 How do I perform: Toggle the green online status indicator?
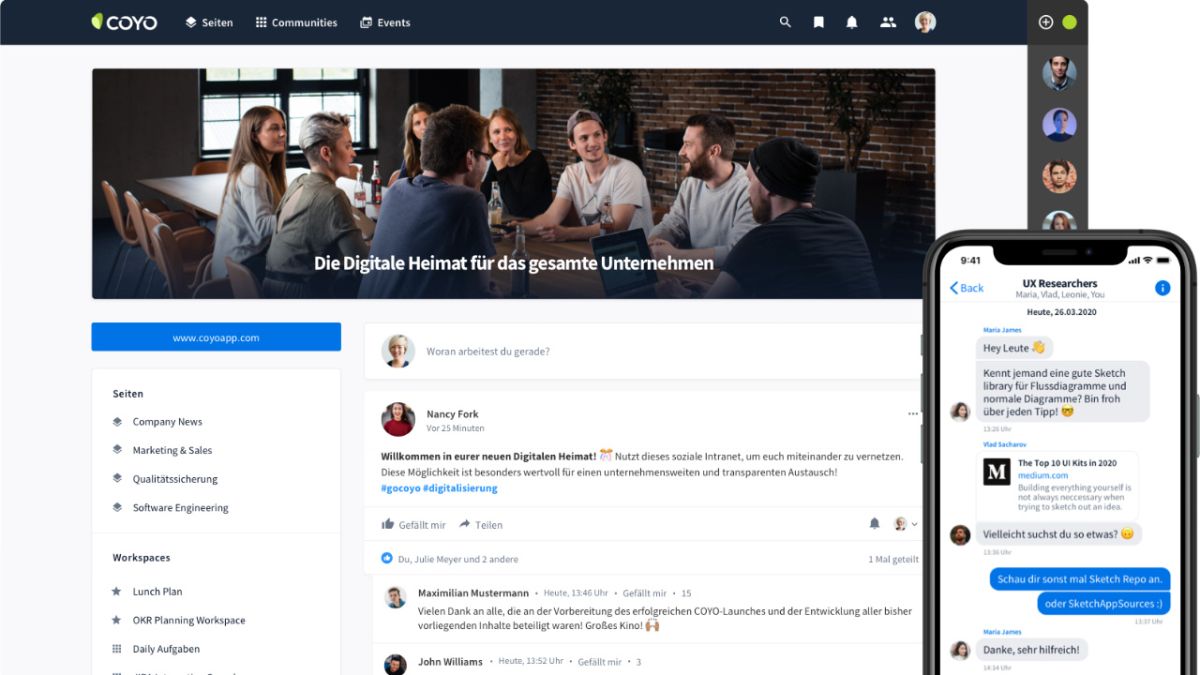(1069, 22)
